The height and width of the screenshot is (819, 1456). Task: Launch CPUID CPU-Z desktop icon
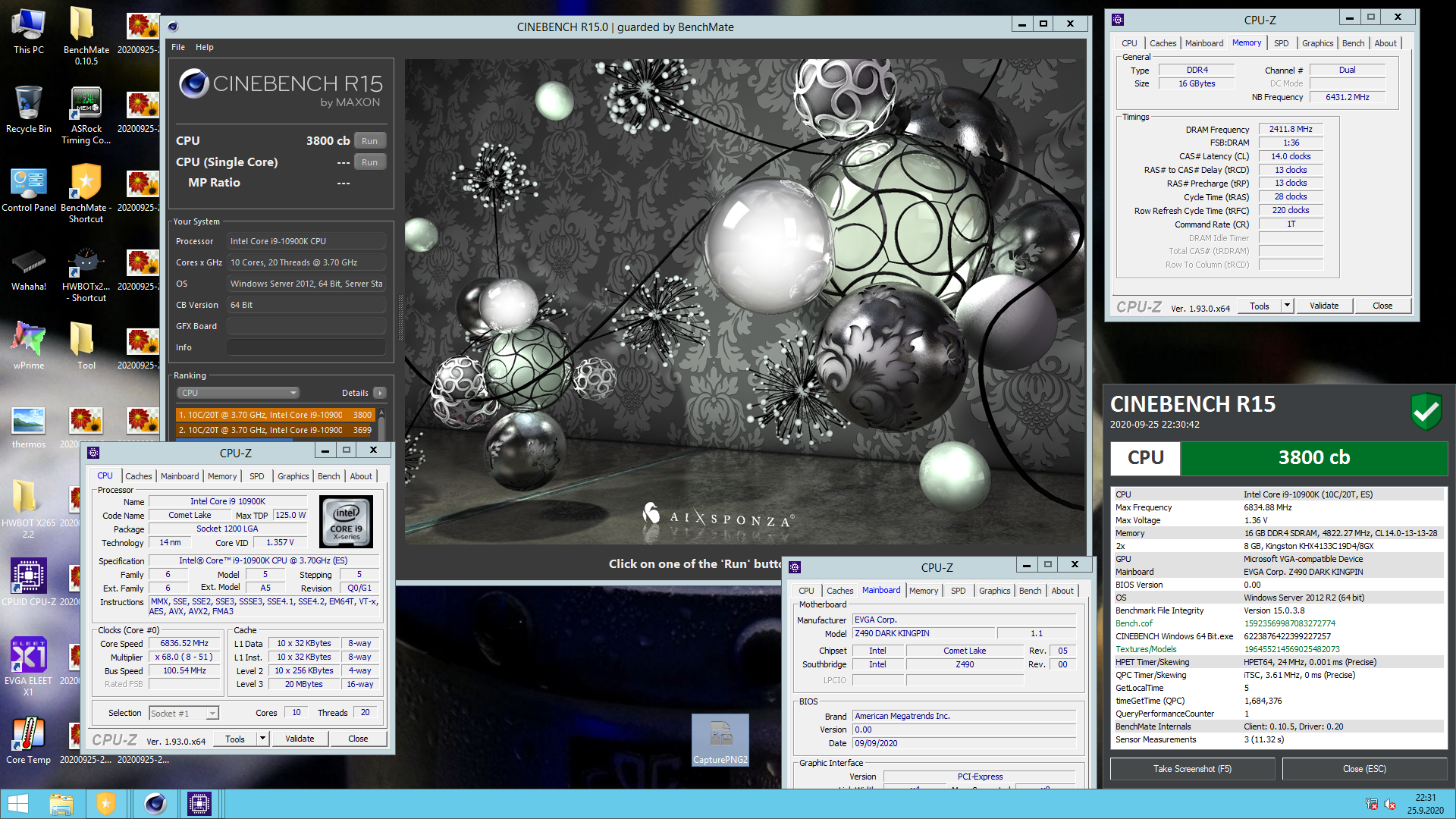[29, 582]
